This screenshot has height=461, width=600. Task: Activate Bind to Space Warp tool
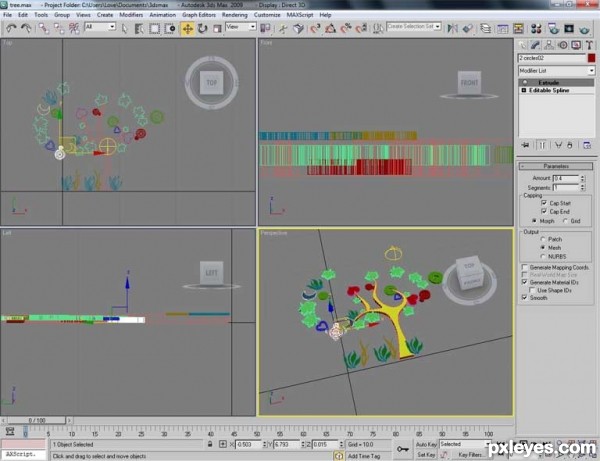74,28
